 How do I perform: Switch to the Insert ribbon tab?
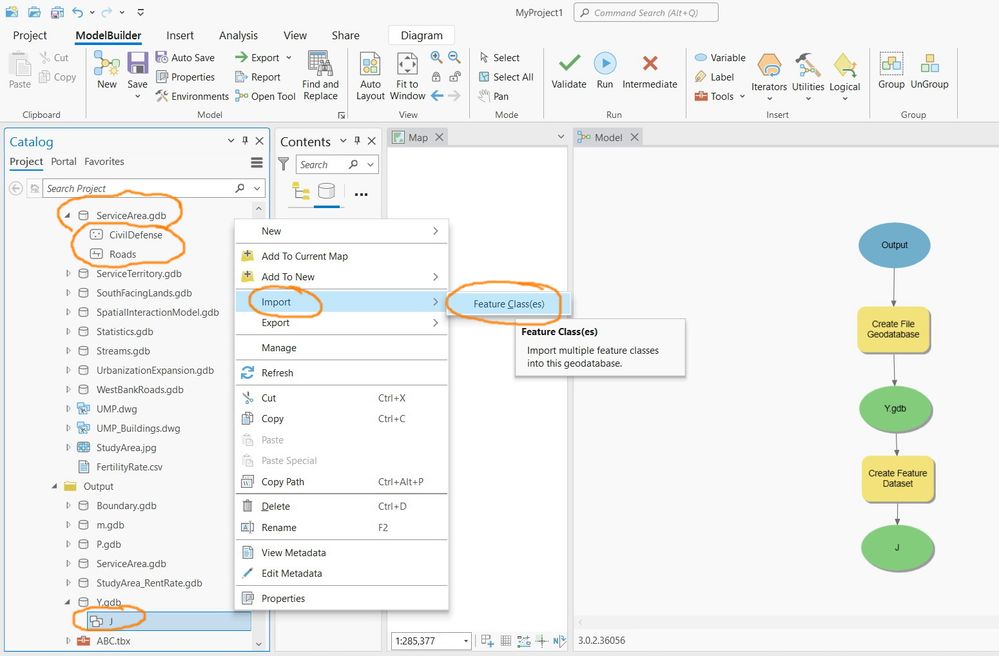coord(180,36)
